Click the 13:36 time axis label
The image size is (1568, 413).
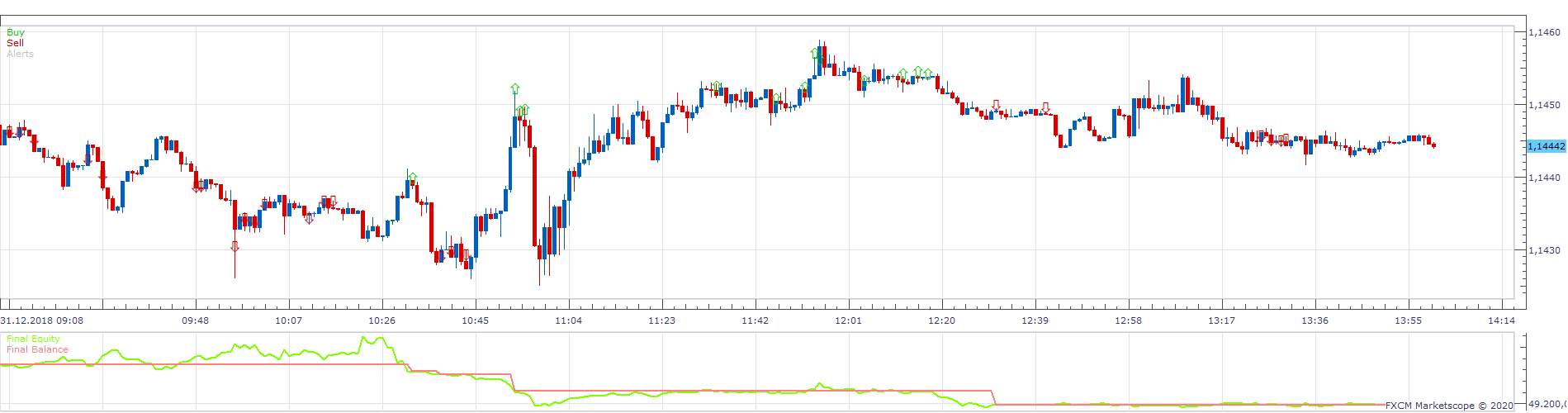tap(1315, 320)
